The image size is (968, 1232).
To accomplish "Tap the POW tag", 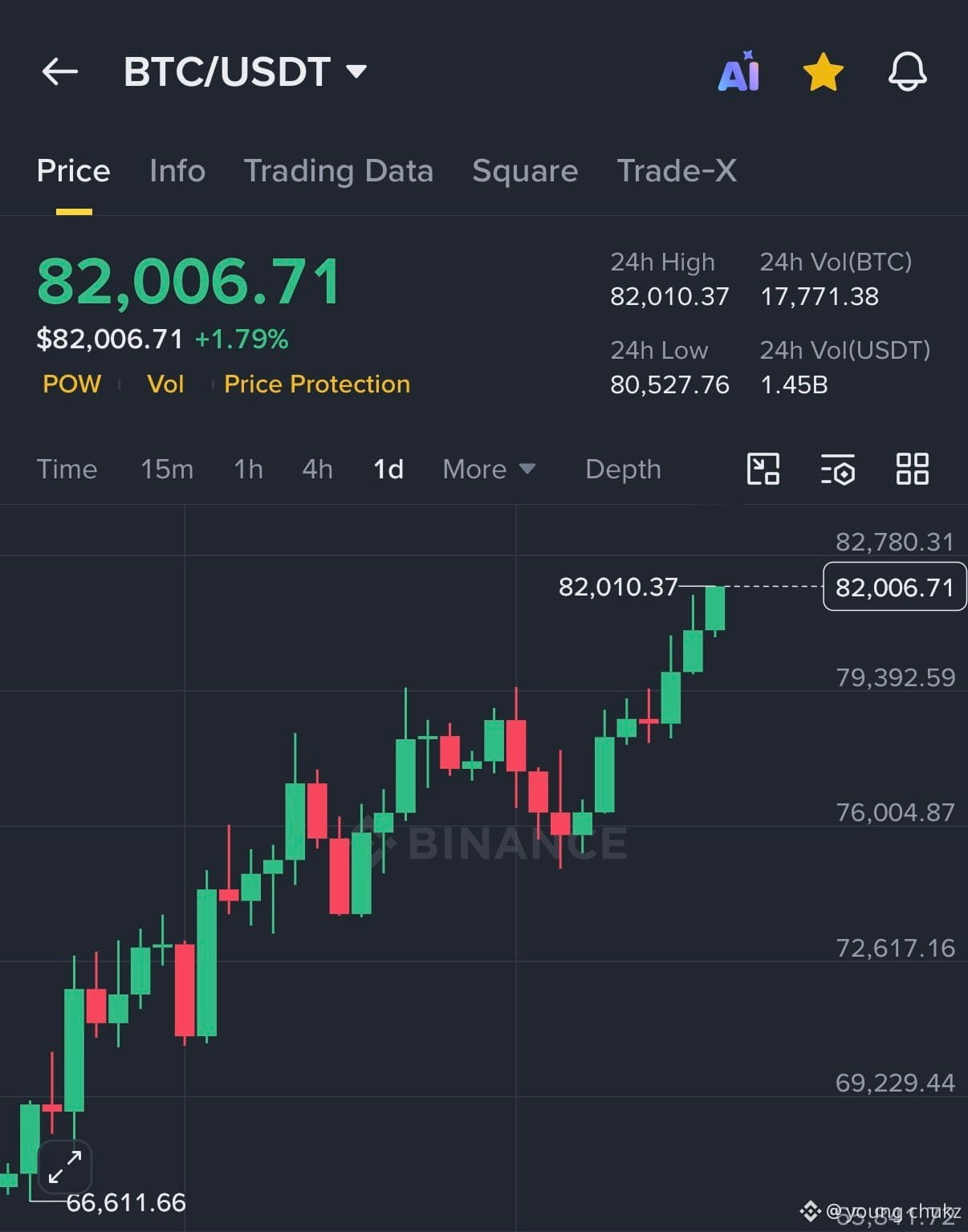I will pos(72,384).
